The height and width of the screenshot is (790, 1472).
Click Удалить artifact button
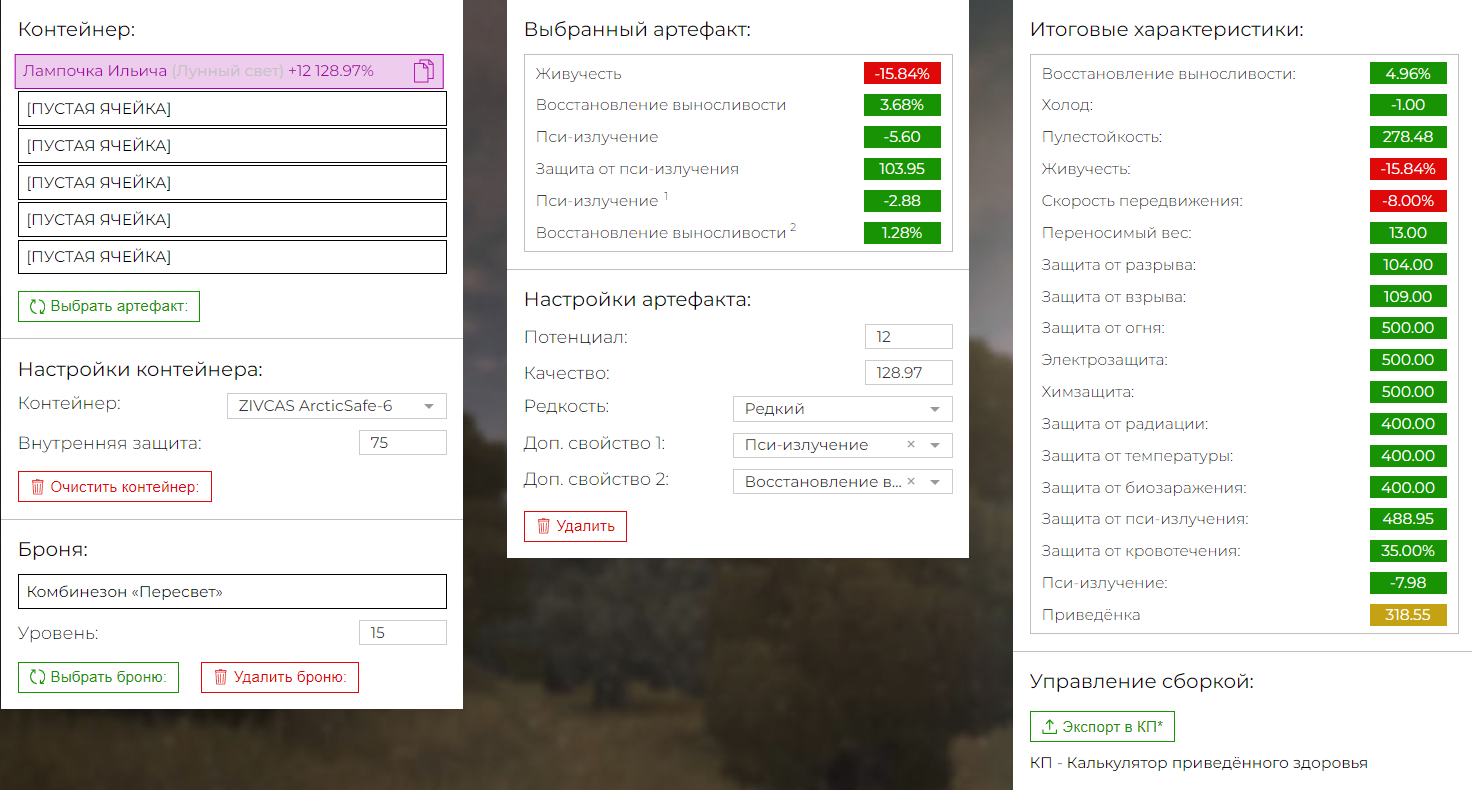[x=575, y=526]
